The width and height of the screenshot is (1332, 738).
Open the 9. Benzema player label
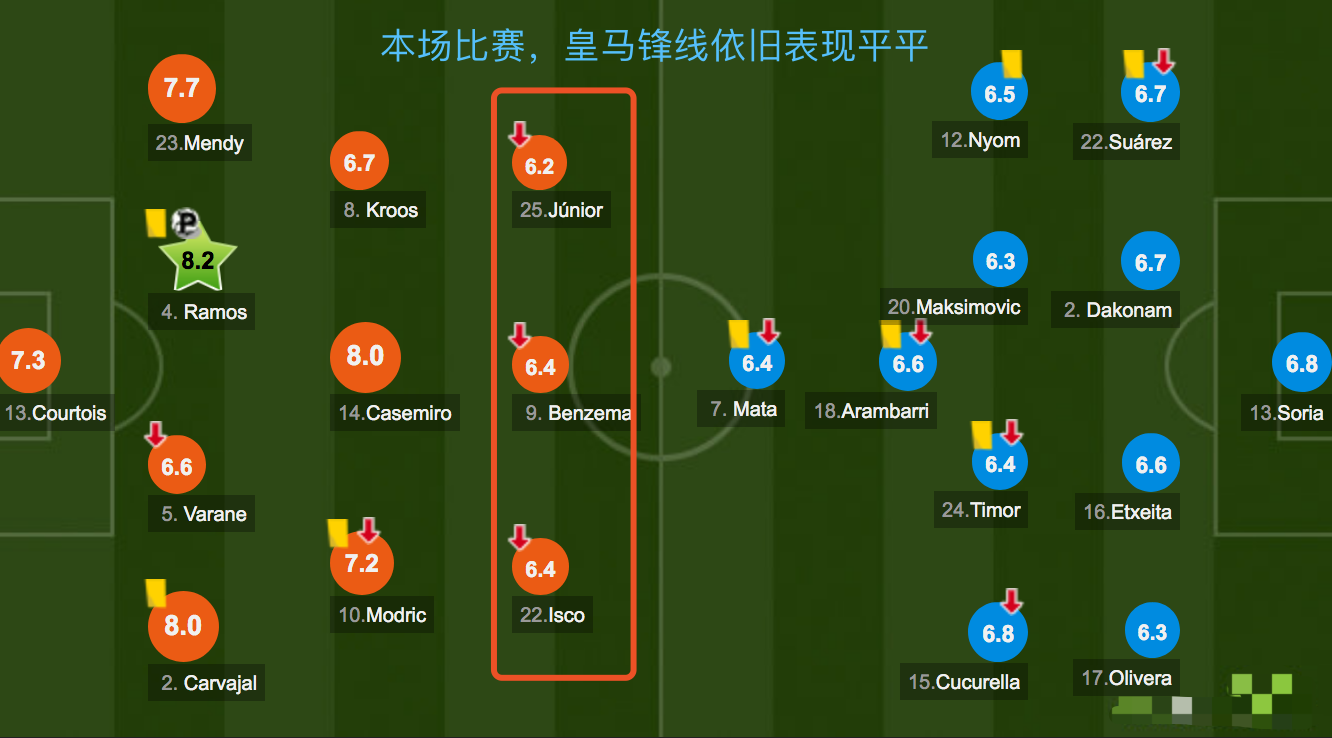pyautogui.click(x=576, y=412)
